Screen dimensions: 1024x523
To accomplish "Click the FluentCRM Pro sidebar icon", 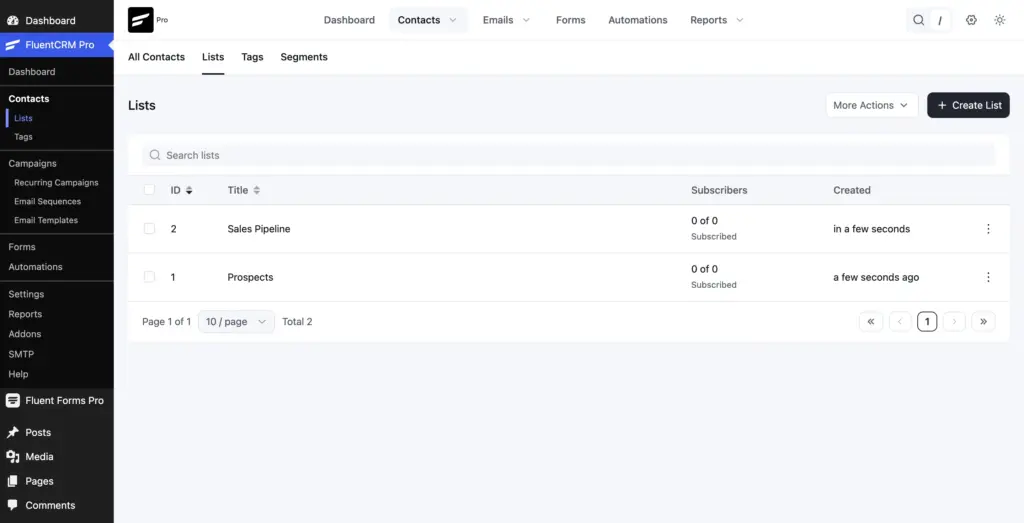I will point(12,45).
